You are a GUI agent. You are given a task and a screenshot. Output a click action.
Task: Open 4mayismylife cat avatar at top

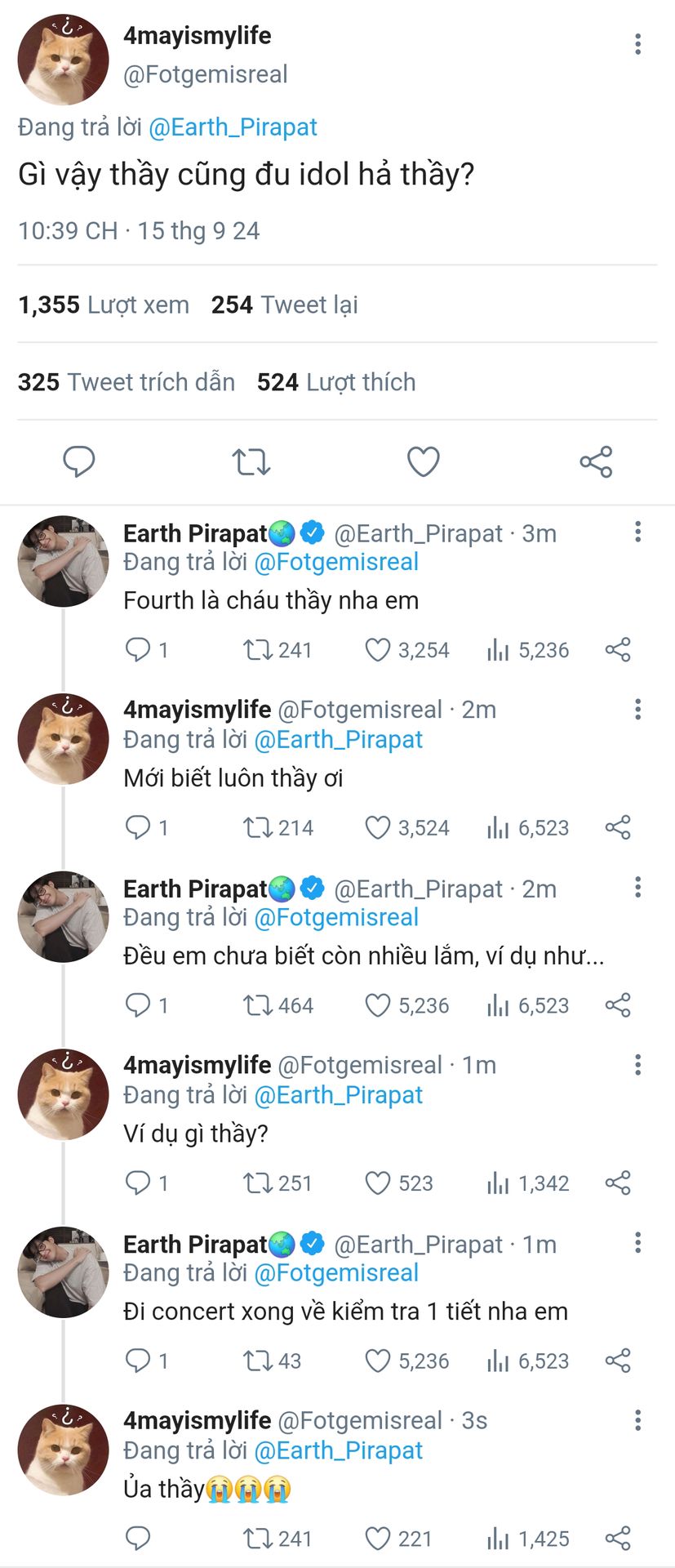[x=64, y=60]
